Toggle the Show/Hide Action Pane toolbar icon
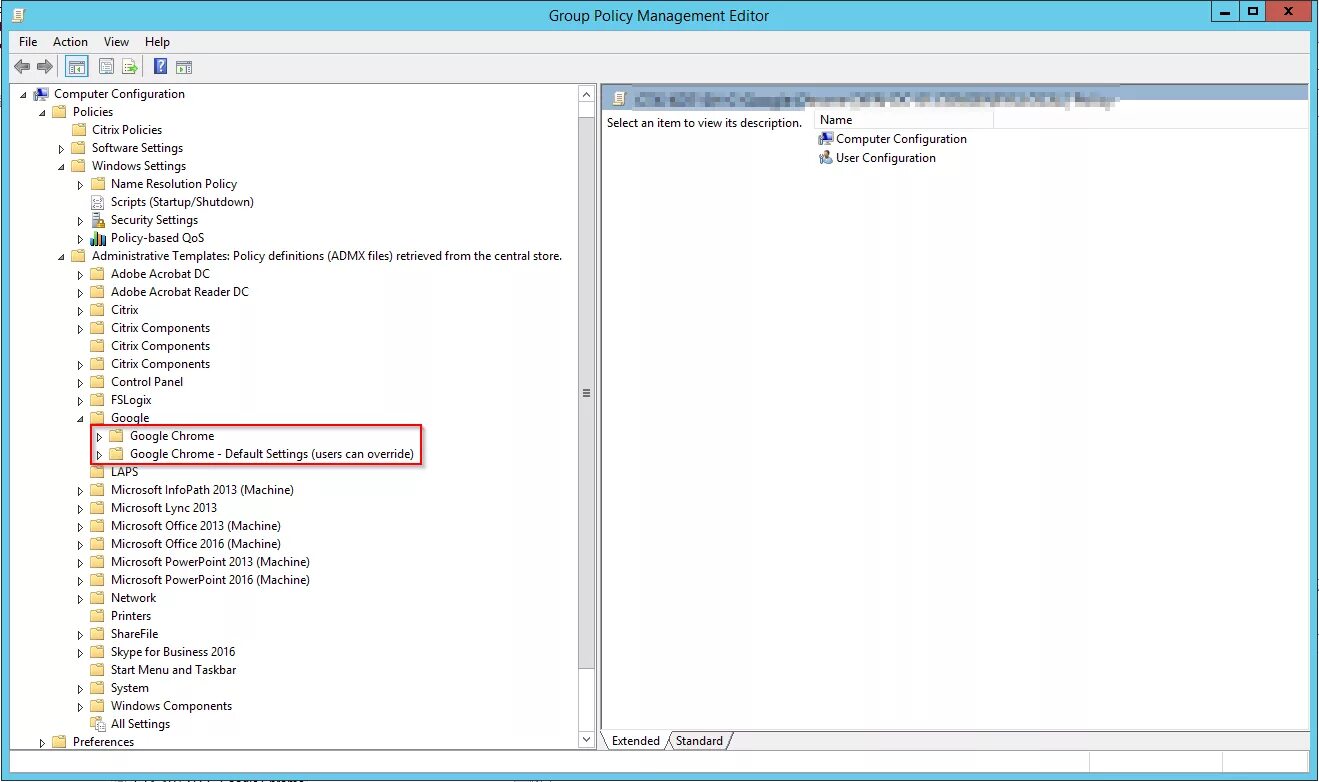The image size is (1319, 782). click(x=183, y=67)
